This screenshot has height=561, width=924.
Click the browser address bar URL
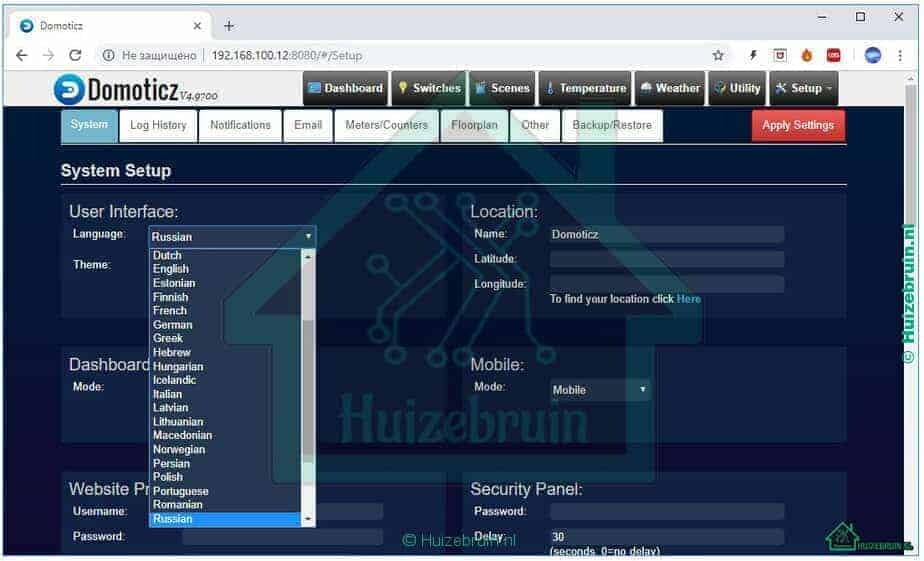click(286, 55)
